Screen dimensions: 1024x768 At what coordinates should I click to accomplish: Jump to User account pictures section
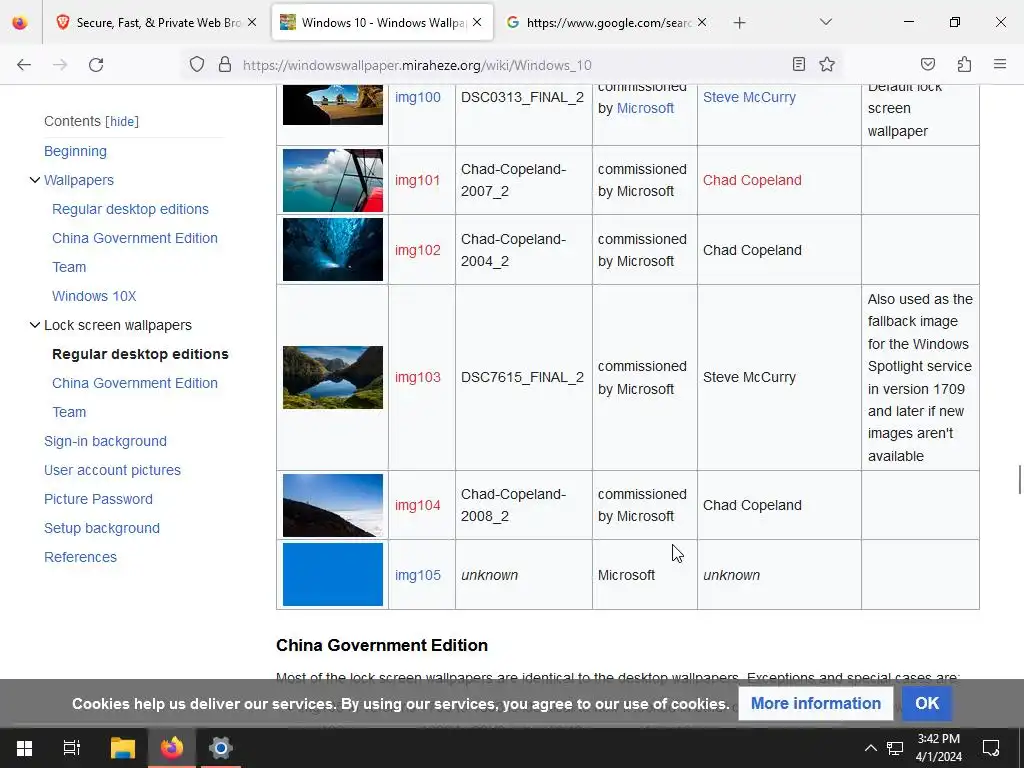112,470
